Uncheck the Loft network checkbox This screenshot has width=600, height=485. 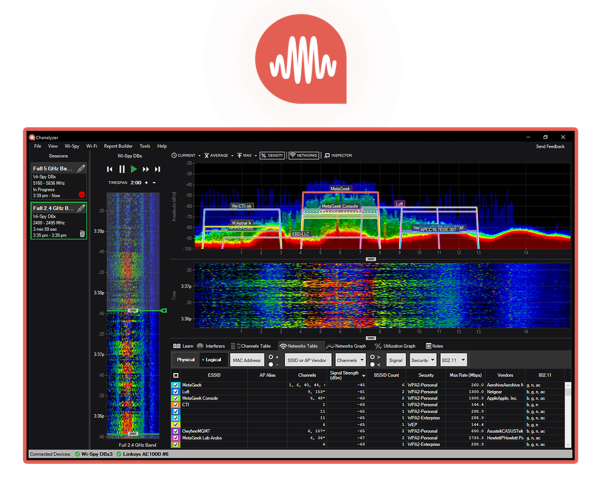pyautogui.click(x=176, y=392)
